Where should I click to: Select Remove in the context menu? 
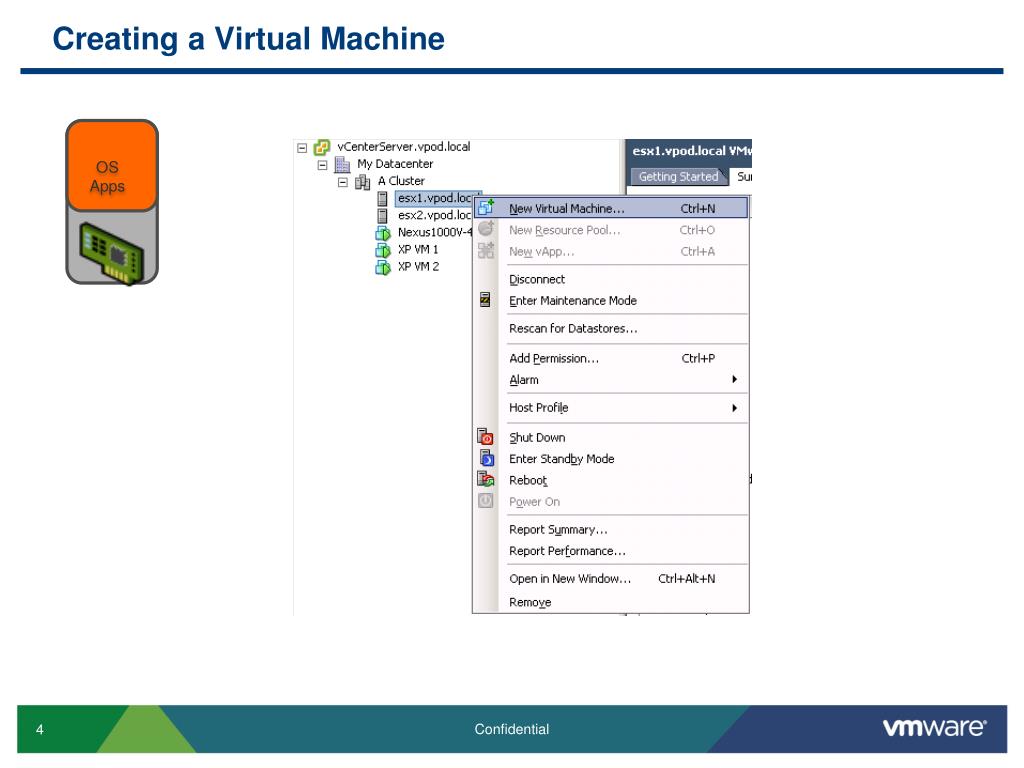611,602
